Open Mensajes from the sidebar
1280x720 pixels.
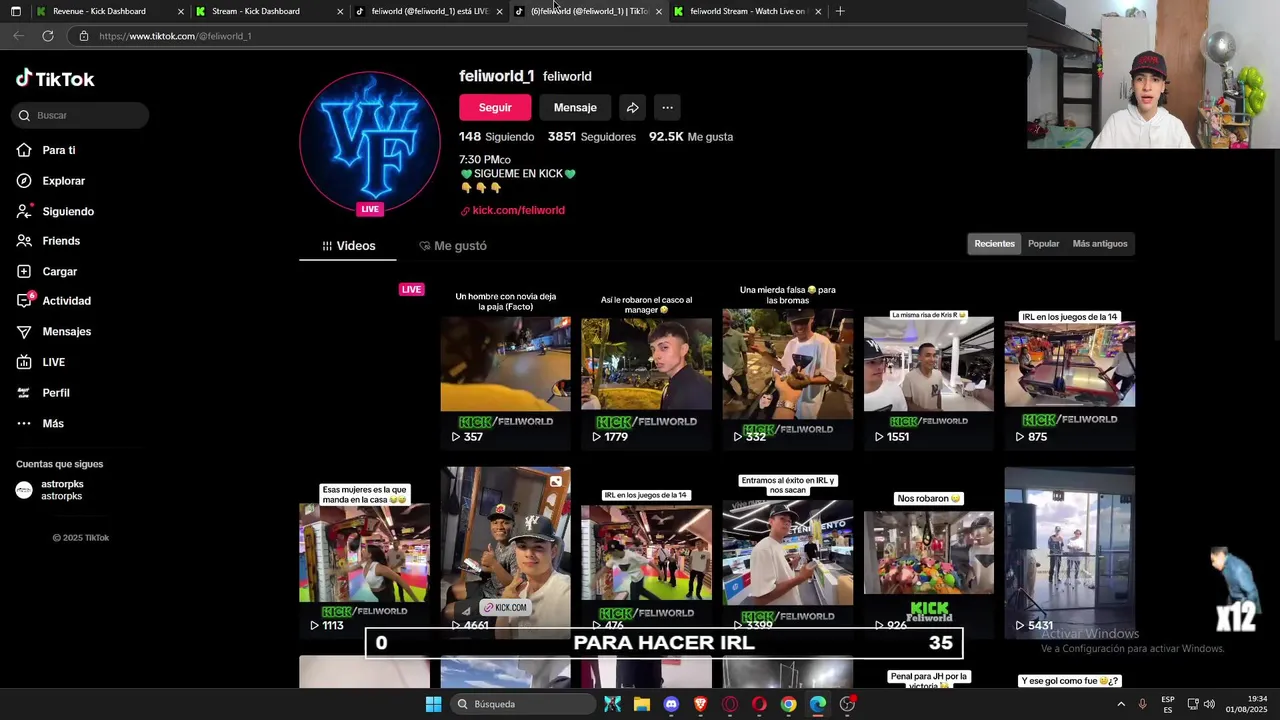pos(53,331)
